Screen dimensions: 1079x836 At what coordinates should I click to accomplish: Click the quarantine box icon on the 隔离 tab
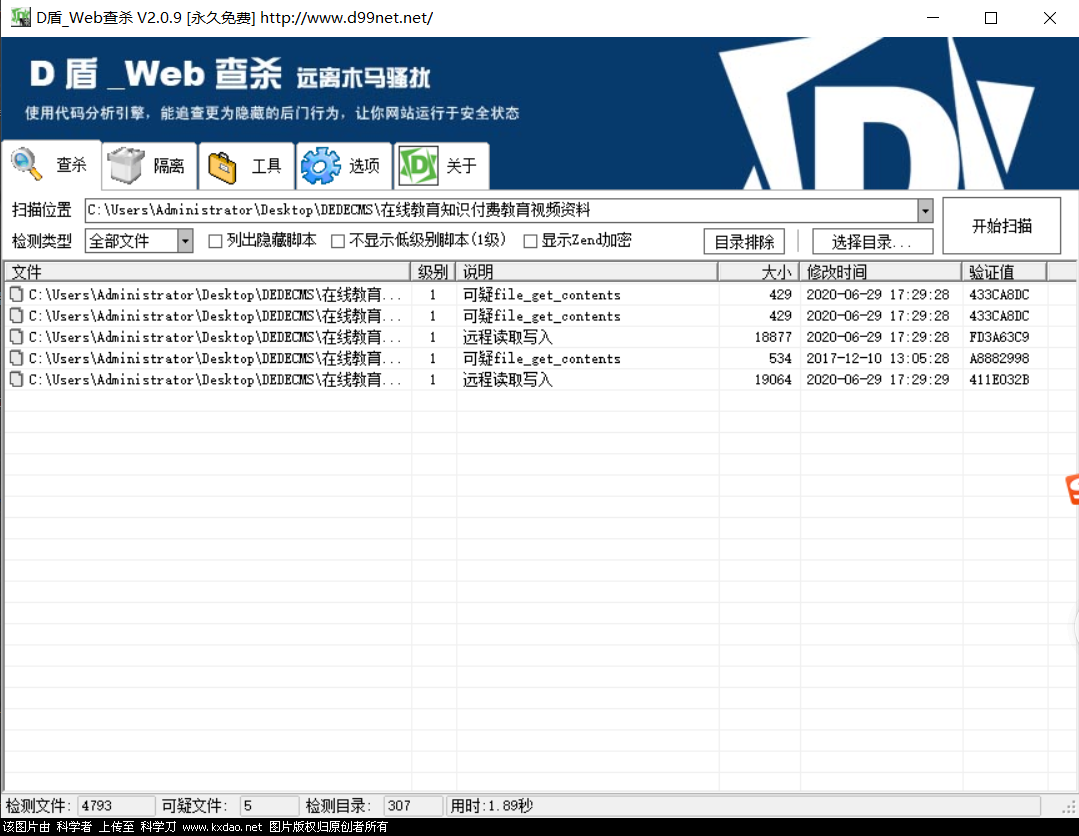click(126, 165)
